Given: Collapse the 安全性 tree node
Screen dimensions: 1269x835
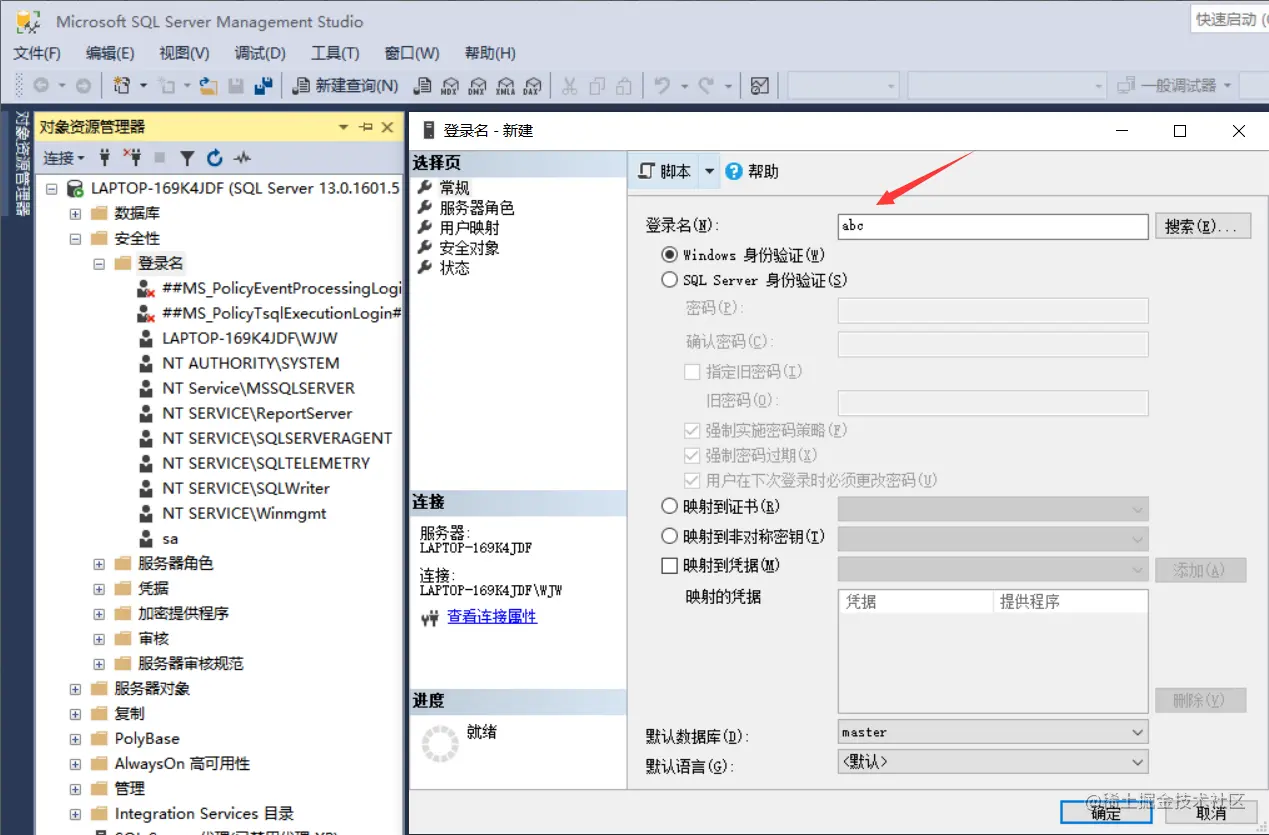Looking at the screenshot, I should pos(75,238).
